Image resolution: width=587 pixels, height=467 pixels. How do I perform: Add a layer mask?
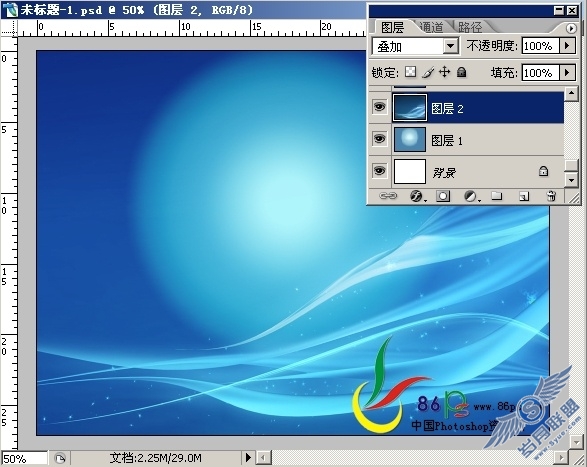click(443, 196)
